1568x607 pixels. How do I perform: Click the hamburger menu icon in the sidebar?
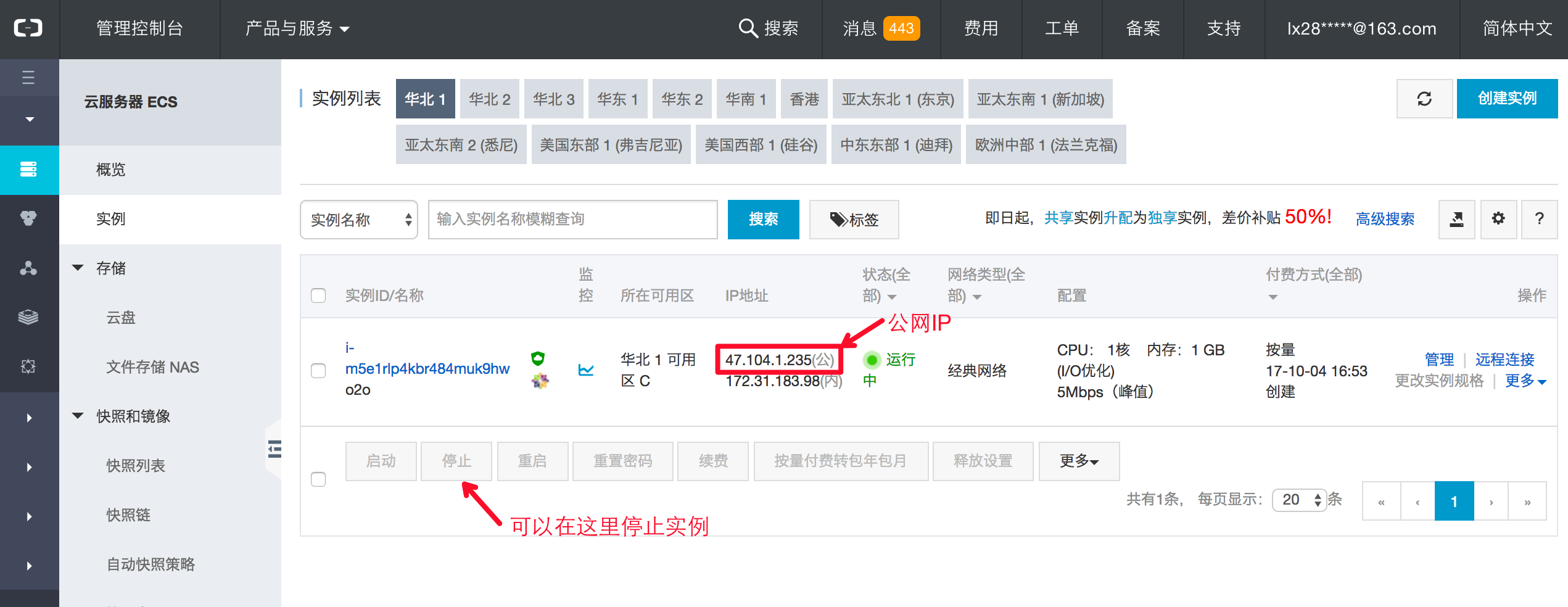(x=29, y=78)
